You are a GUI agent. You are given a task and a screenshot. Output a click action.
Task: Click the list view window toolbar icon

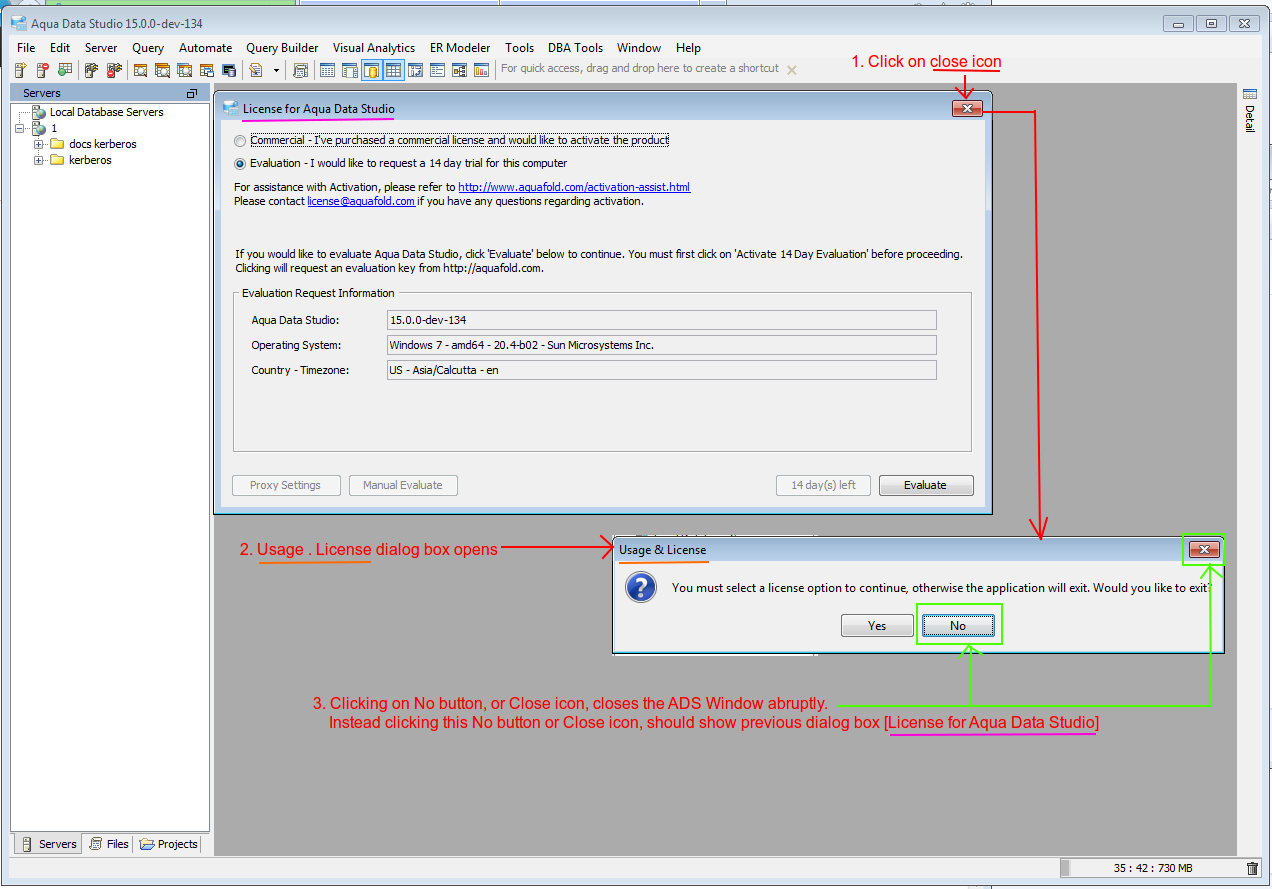point(437,70)
